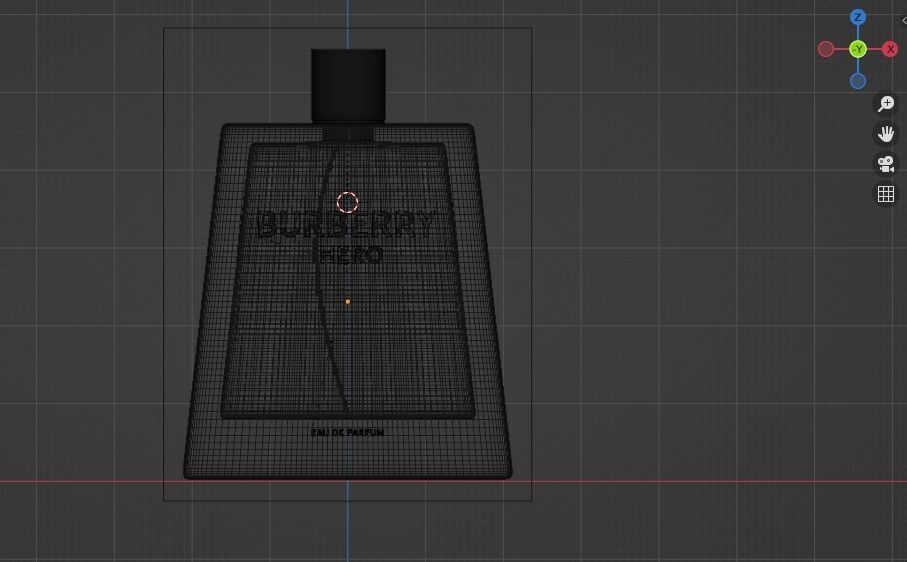Click the 3D cursor crosshair circle

click(348, 202)
